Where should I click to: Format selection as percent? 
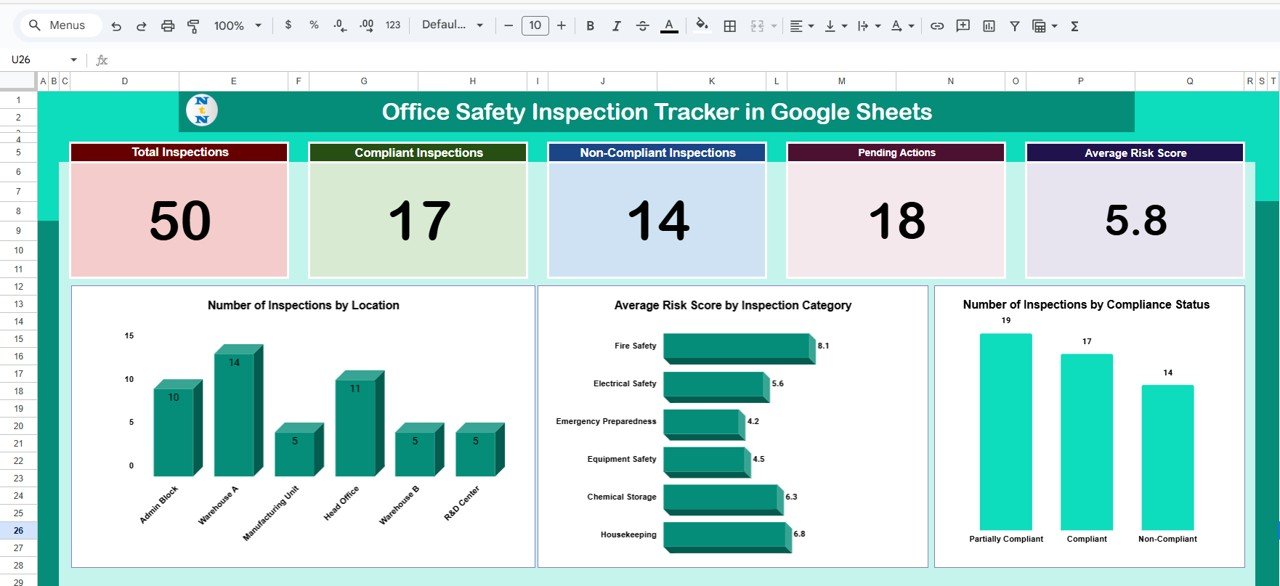[312, 25]
